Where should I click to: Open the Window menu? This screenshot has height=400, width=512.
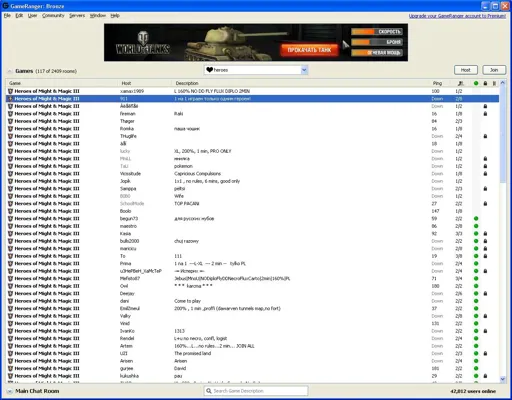(98, 16)
